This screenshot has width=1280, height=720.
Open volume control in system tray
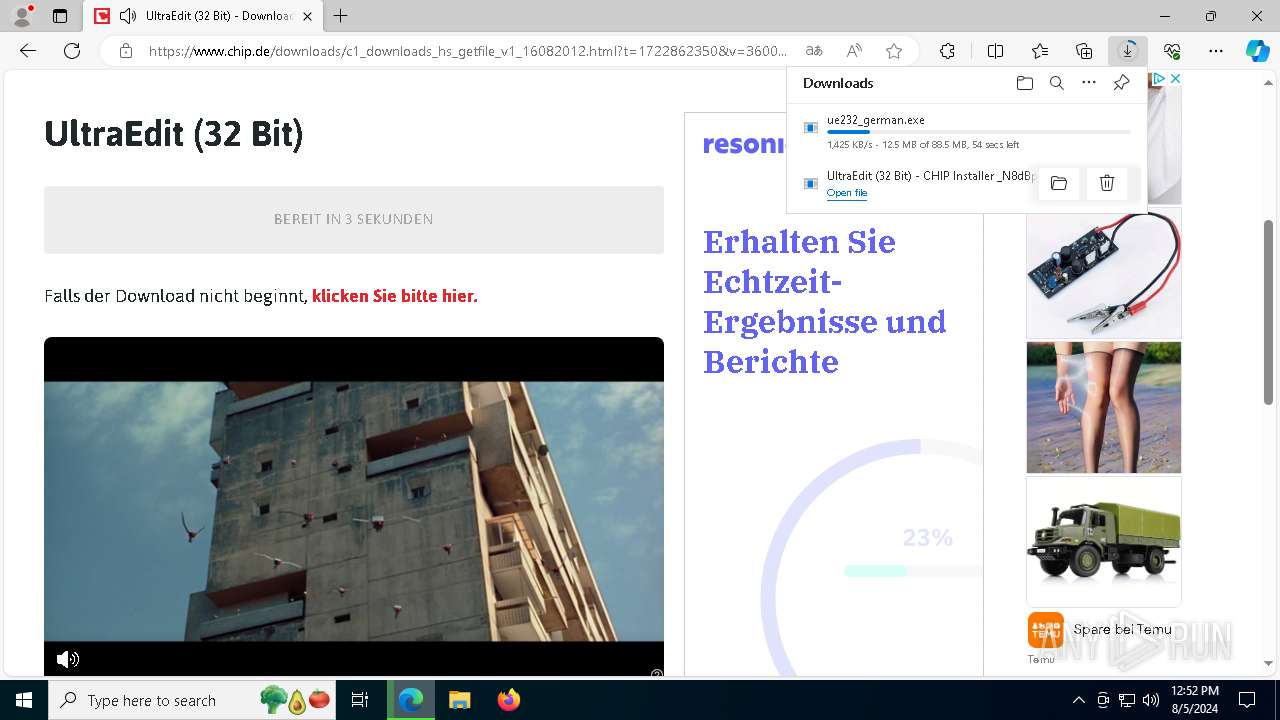[1150, 700]
